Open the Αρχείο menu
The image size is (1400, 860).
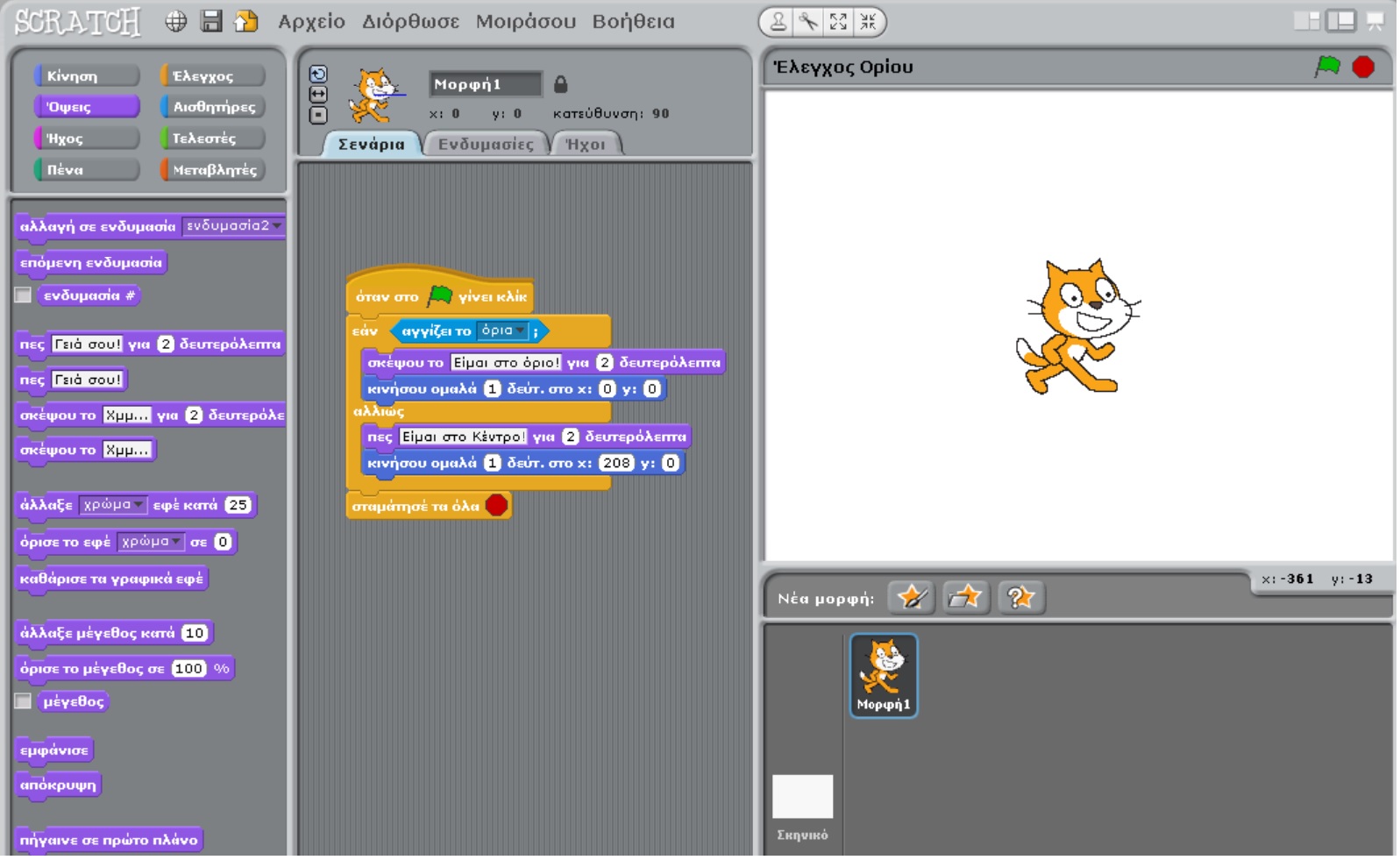pos(311,22)
